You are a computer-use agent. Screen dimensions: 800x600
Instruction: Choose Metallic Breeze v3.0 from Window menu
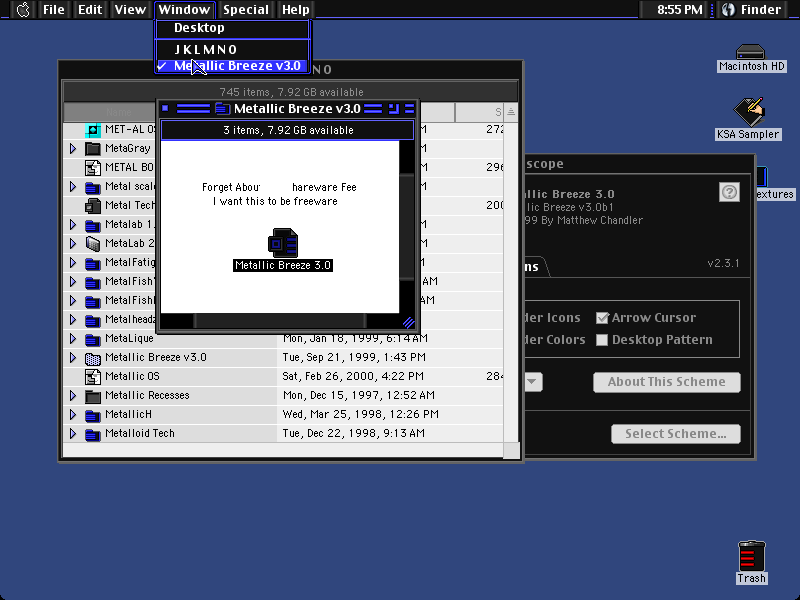pos(233,66)
